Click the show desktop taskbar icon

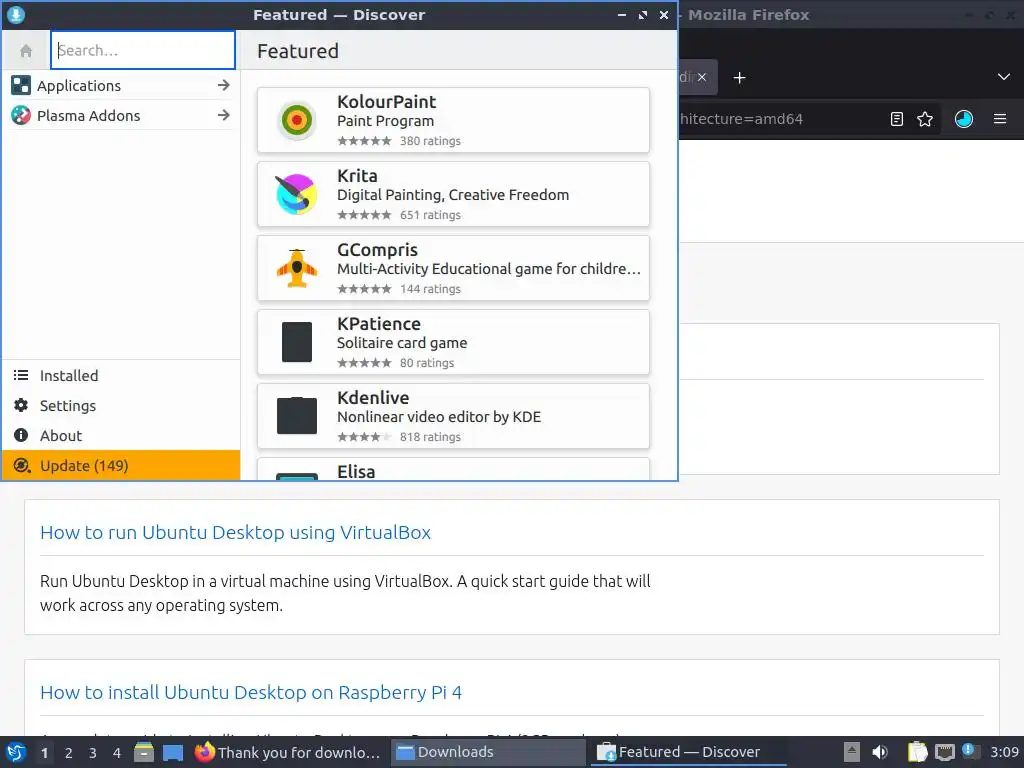(x=173, y=752)
